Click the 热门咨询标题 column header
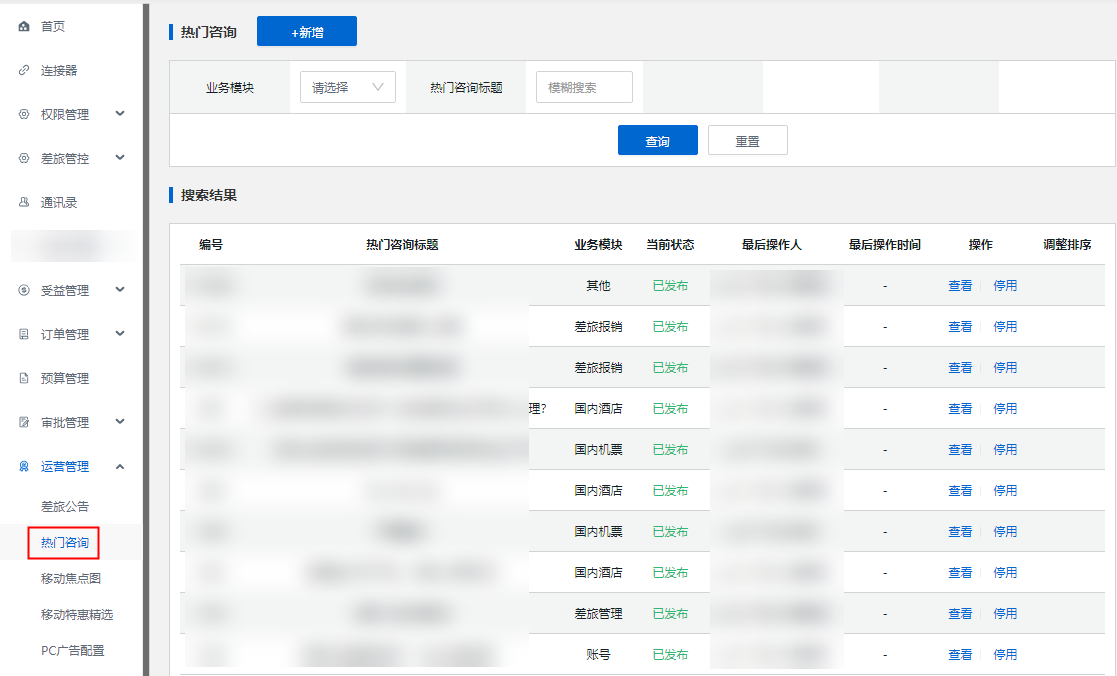The width and height of the screenshot is (1117, 676). [x=402, y=244]
